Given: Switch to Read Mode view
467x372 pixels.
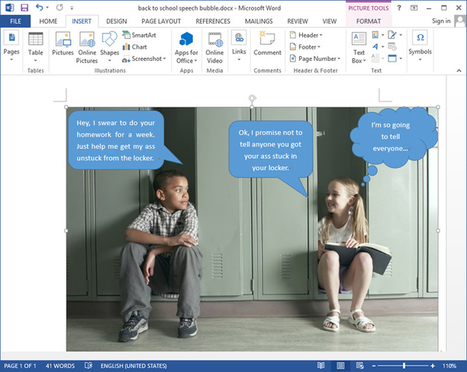Looking at the screenshot, I should point(321,366).
